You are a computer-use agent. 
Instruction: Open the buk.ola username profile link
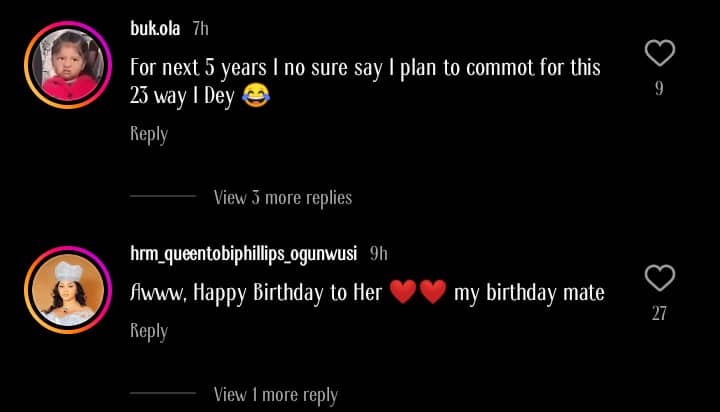[155, 28]
